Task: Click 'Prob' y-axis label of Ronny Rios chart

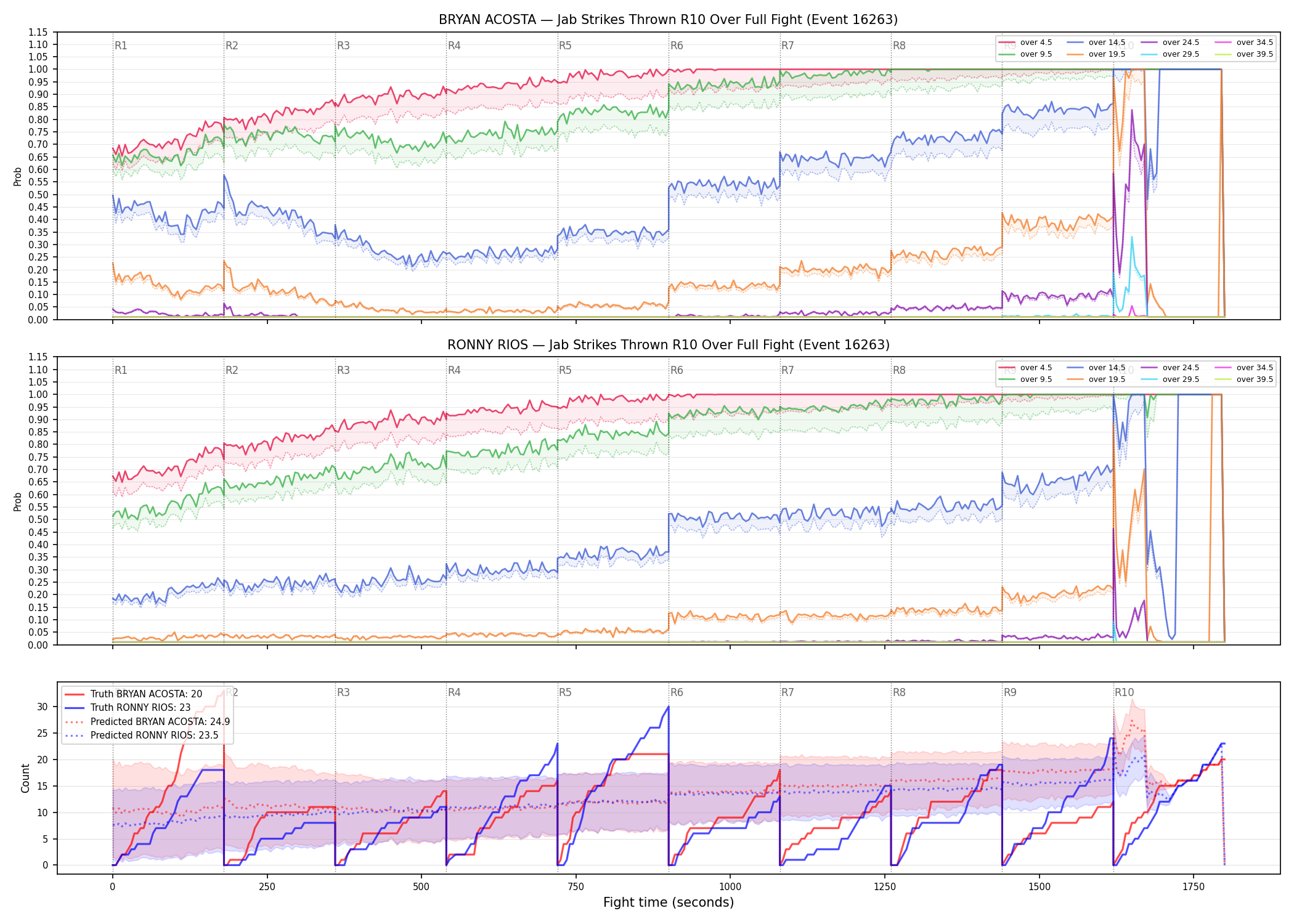Action: click(x=18, y=501)
